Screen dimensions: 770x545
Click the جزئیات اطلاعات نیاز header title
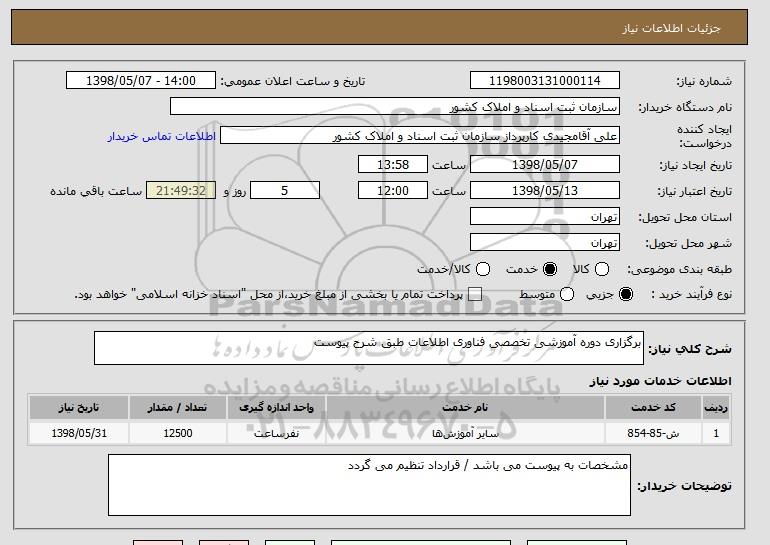[671, 28]
